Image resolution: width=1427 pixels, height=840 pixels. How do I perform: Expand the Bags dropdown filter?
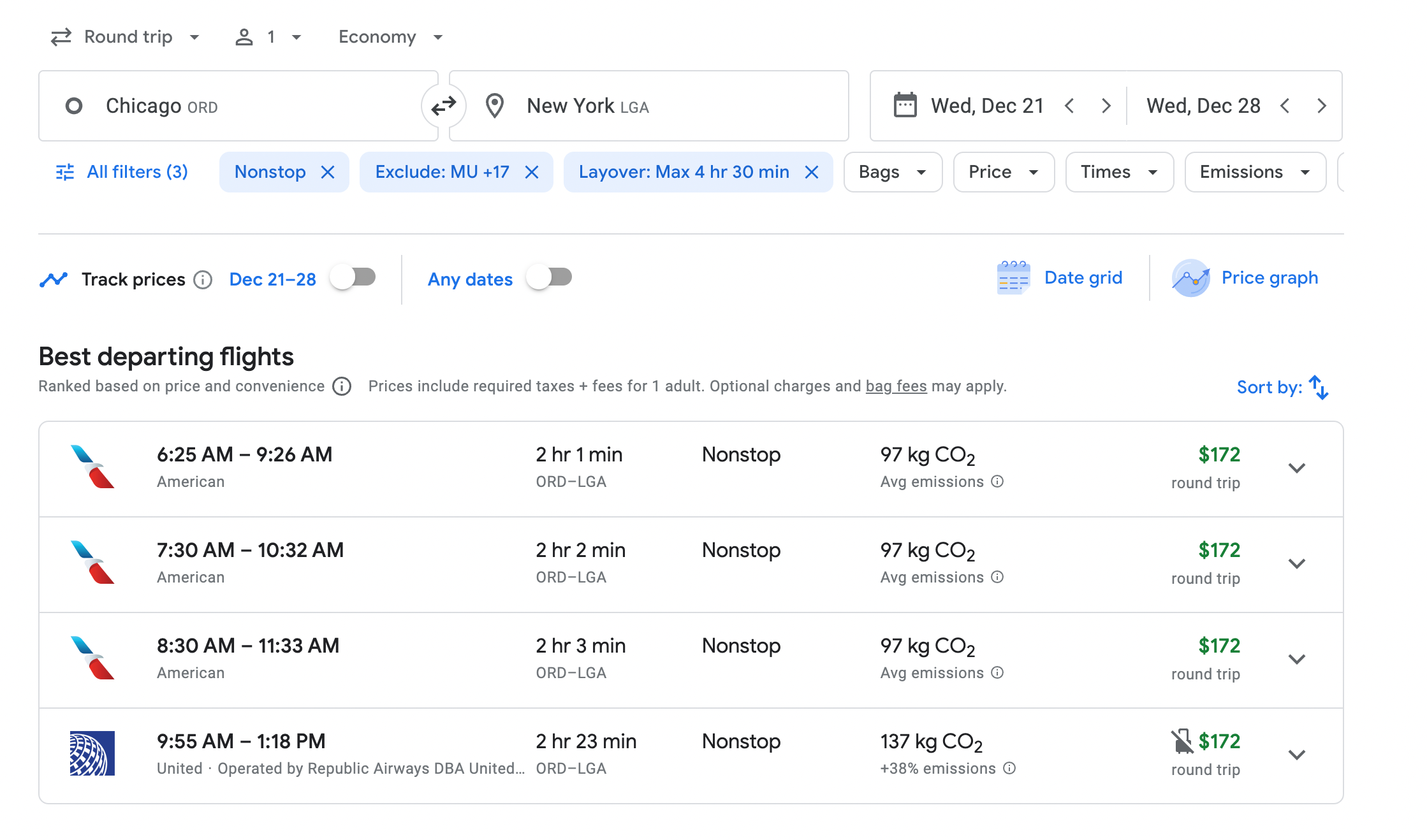tap(891, 171)
